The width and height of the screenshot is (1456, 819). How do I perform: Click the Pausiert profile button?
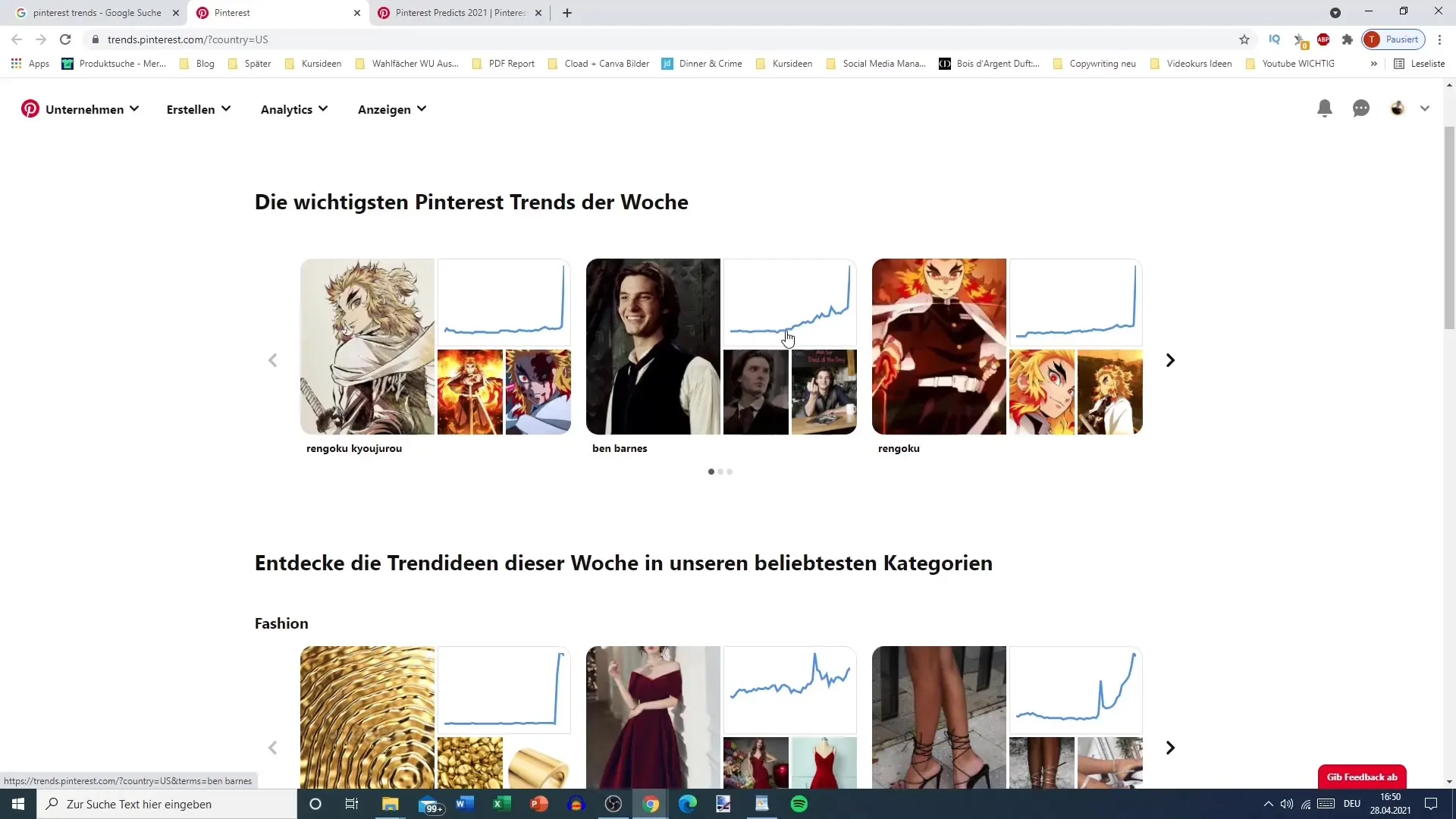click(x=1393, y=39)
